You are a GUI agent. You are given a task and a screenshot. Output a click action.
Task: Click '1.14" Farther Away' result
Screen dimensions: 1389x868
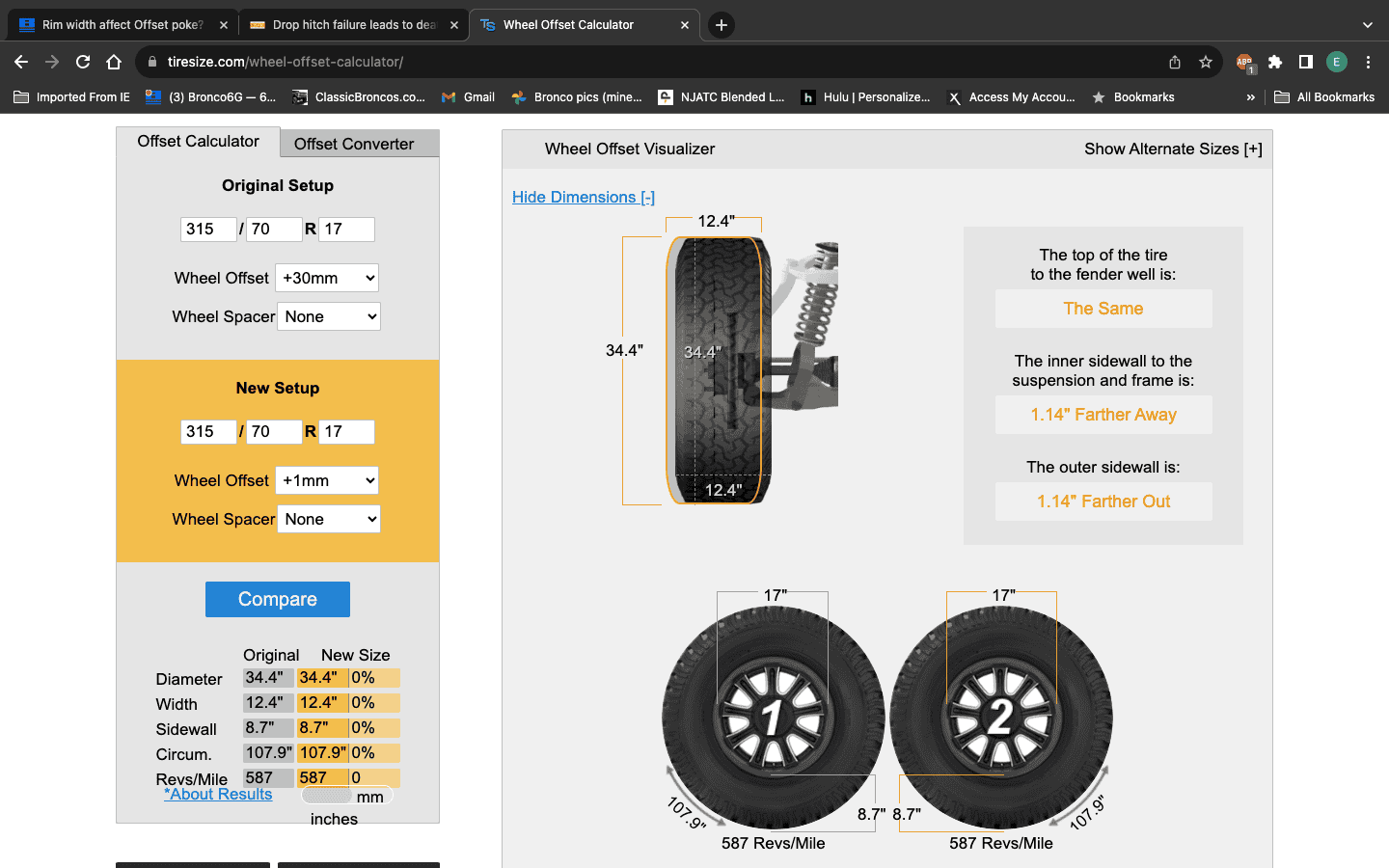point(1103,415)
